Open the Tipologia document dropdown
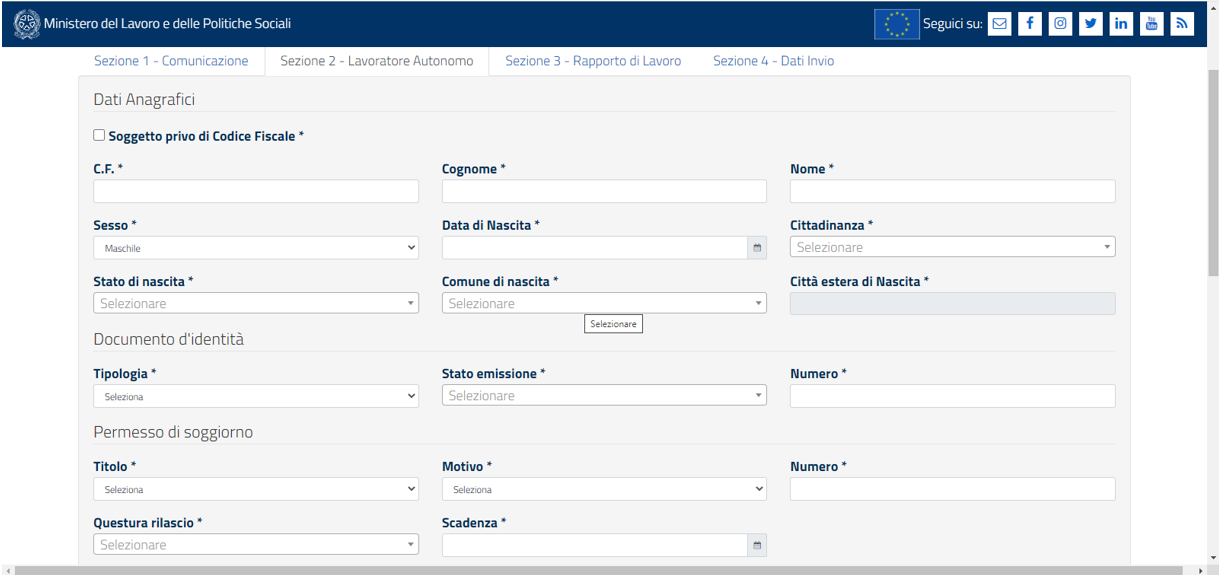The width and height of the screenshot is (1219, 575). click(256, 396)
